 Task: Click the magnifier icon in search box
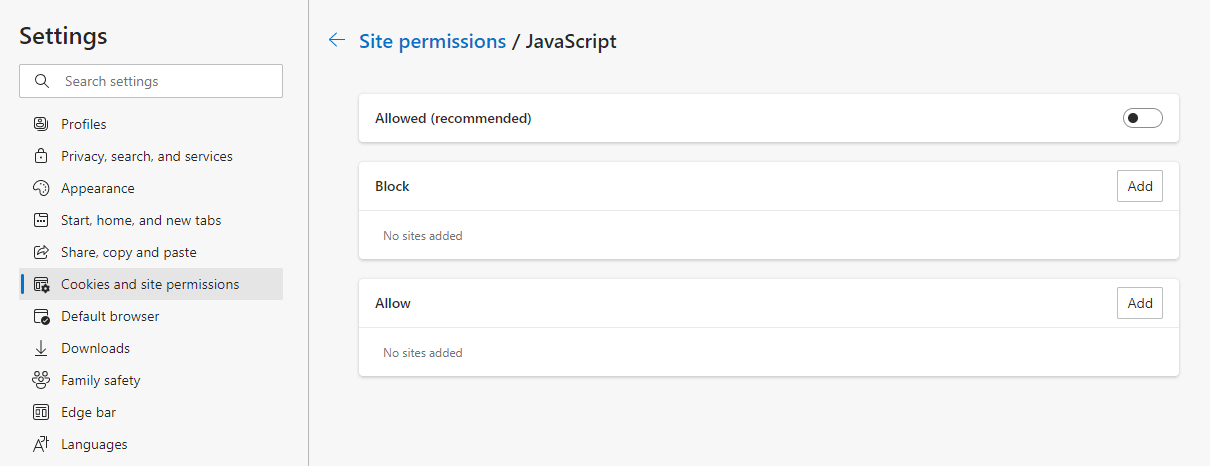coord(41,81)
